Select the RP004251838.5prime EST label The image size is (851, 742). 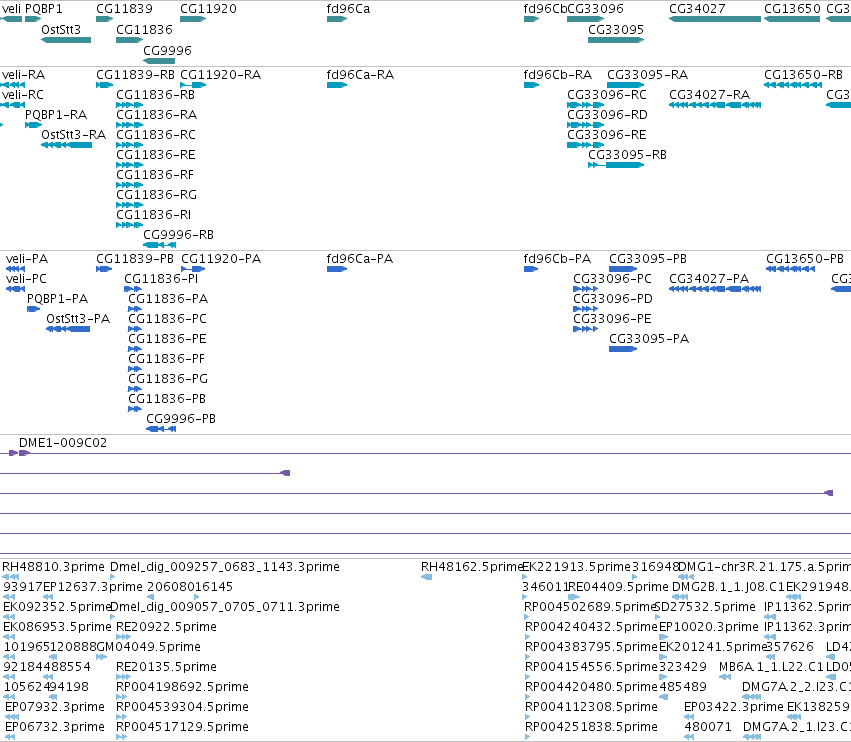[x=591, y=727]
